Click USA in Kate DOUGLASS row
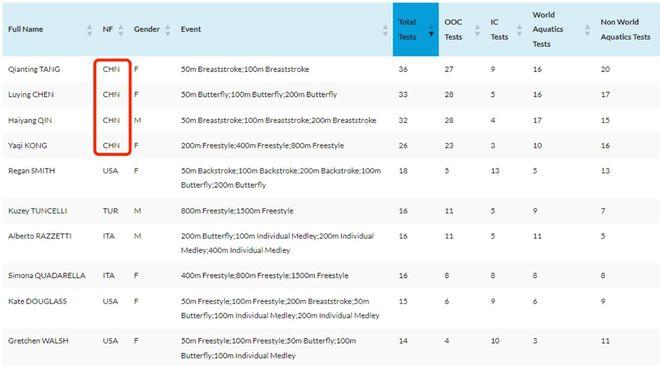 tap(110, 301)
